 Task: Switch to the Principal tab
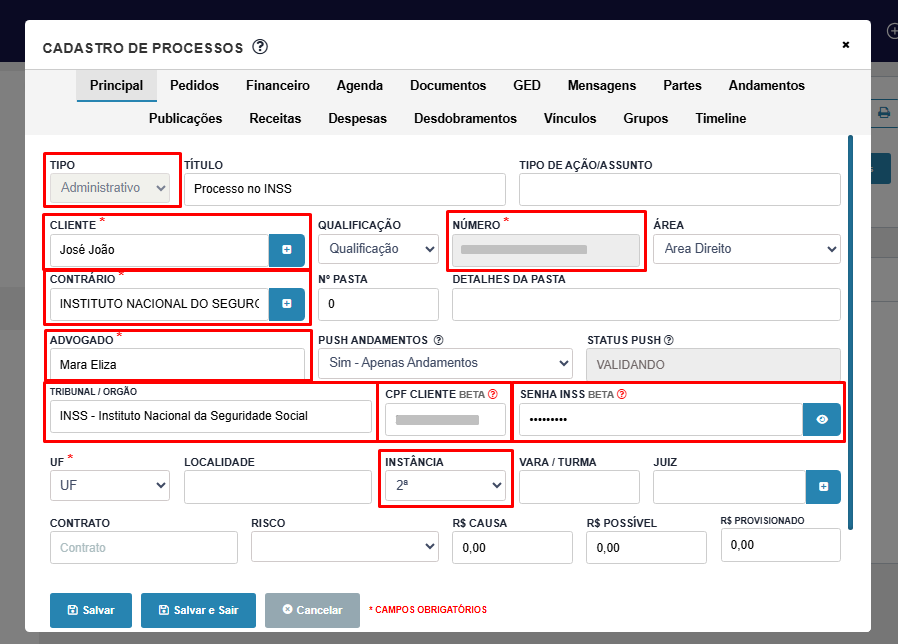click(x=116, y=85)
